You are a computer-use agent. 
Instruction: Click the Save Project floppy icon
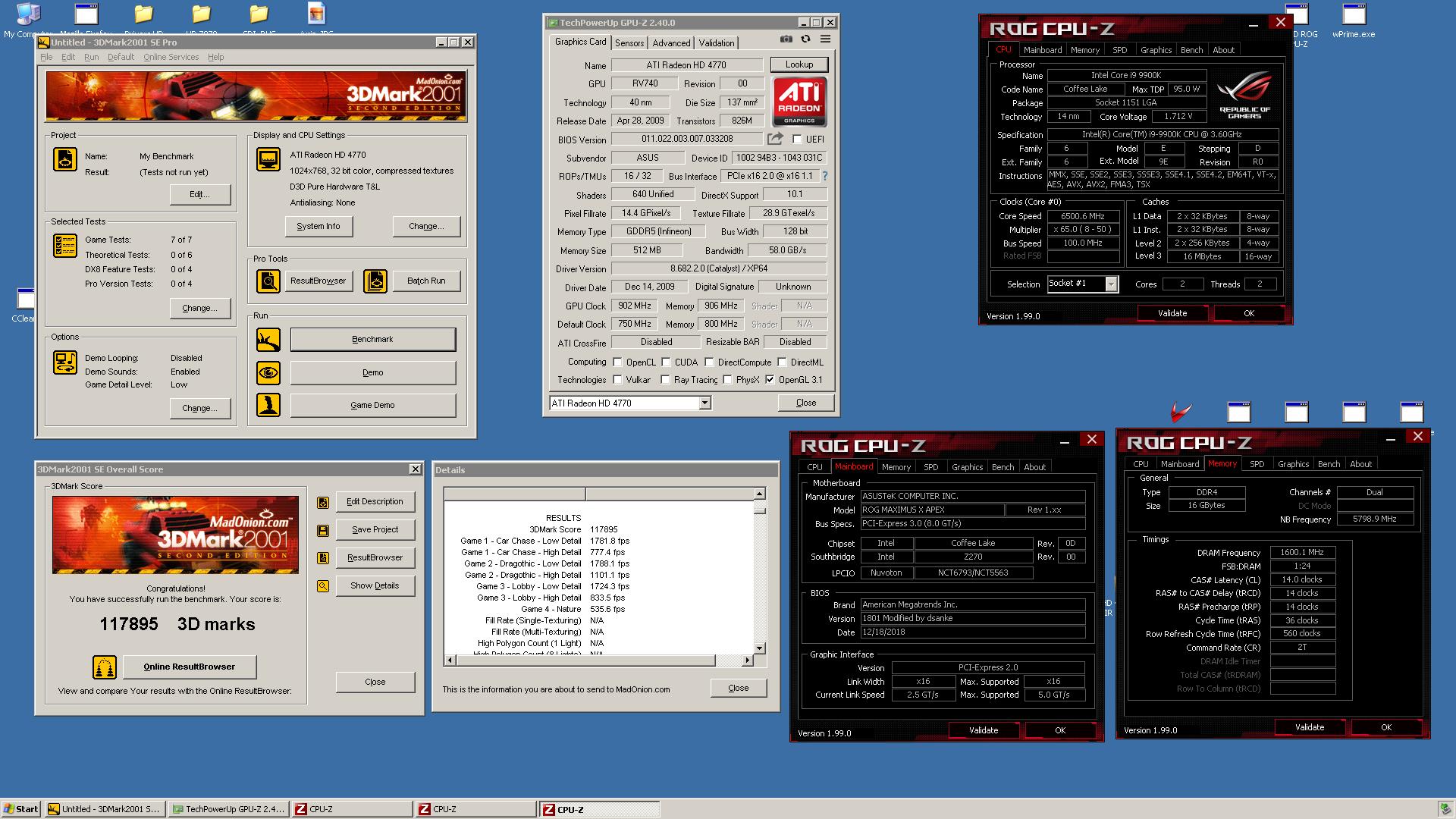pyautogui.click(x=323, y=530)
